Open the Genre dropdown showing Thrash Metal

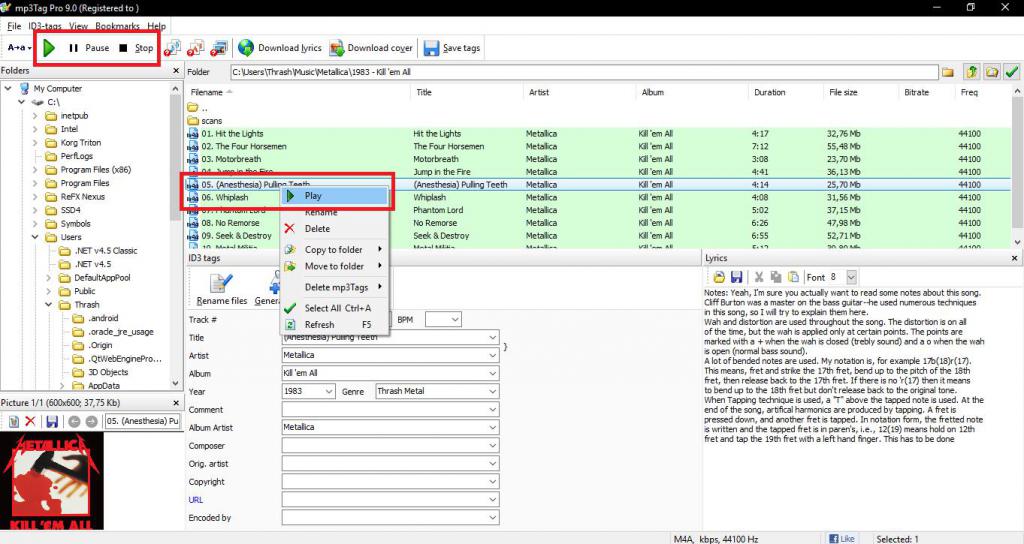(x=492, y=391)
